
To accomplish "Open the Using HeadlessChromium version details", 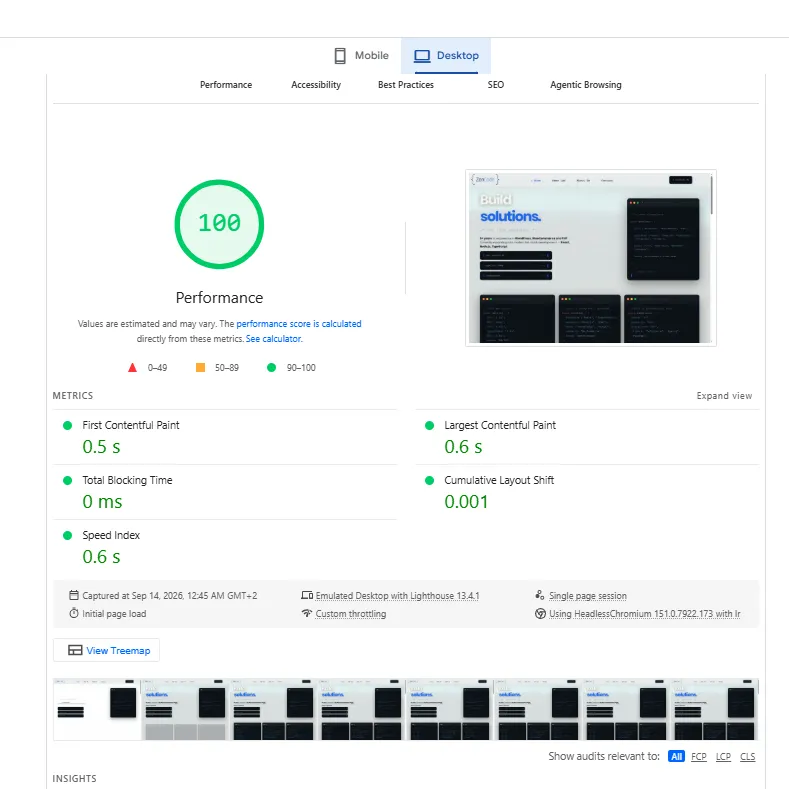I will (645, 614).
